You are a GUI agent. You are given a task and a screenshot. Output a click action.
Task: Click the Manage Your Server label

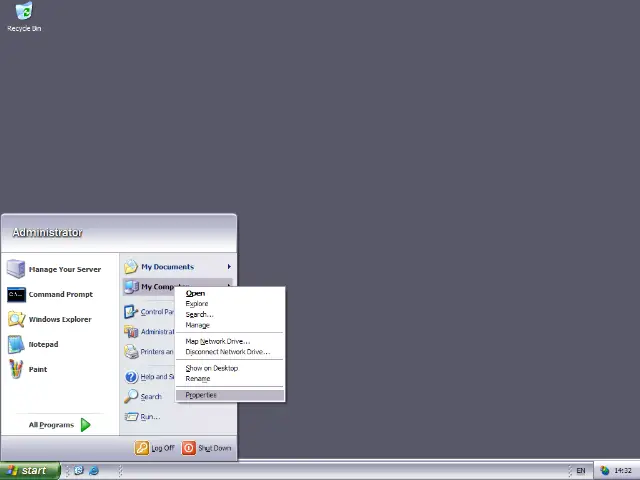[x=64, y=269]
